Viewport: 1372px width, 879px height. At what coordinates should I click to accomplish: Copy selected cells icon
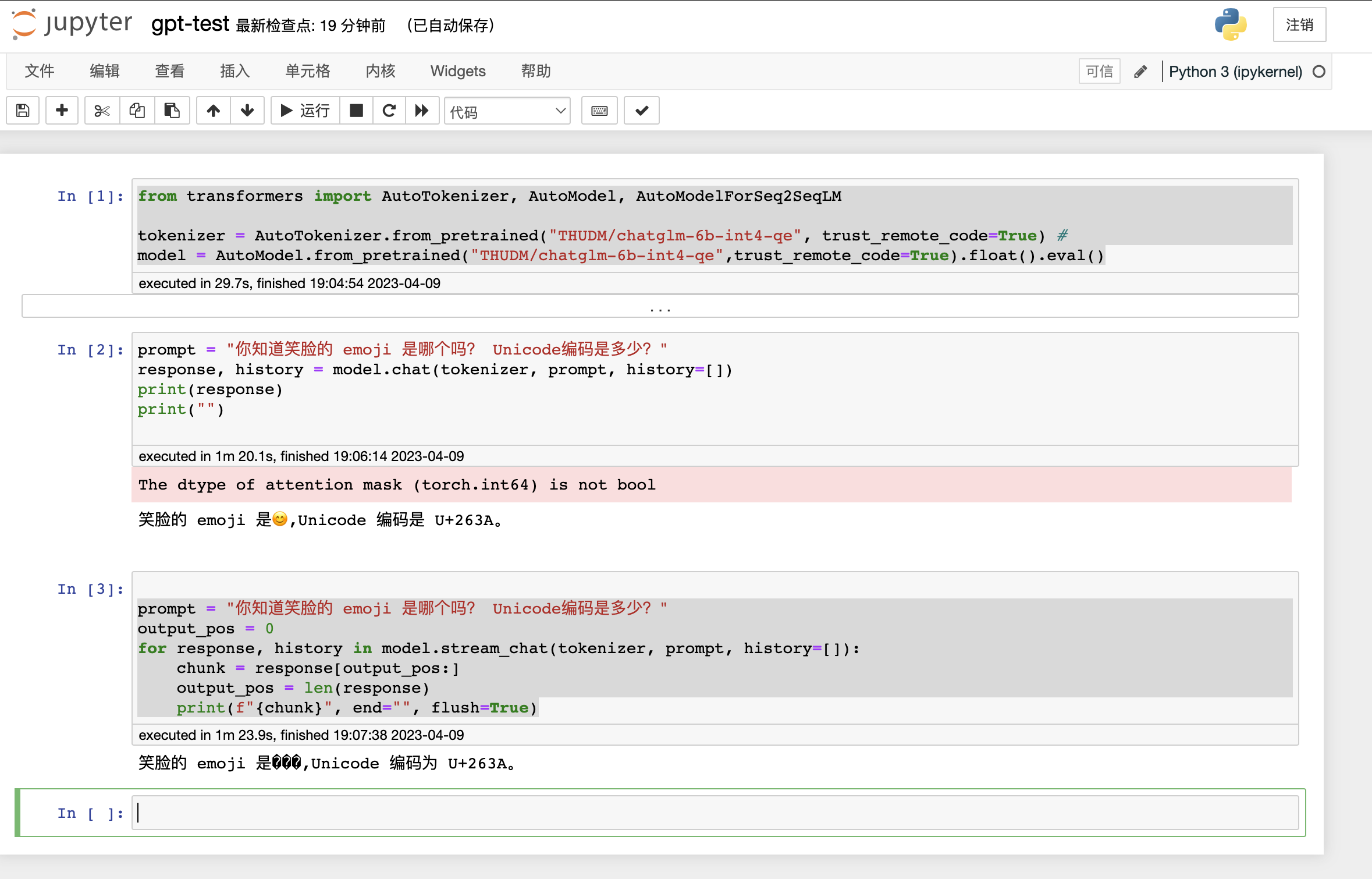click(137, 111)
